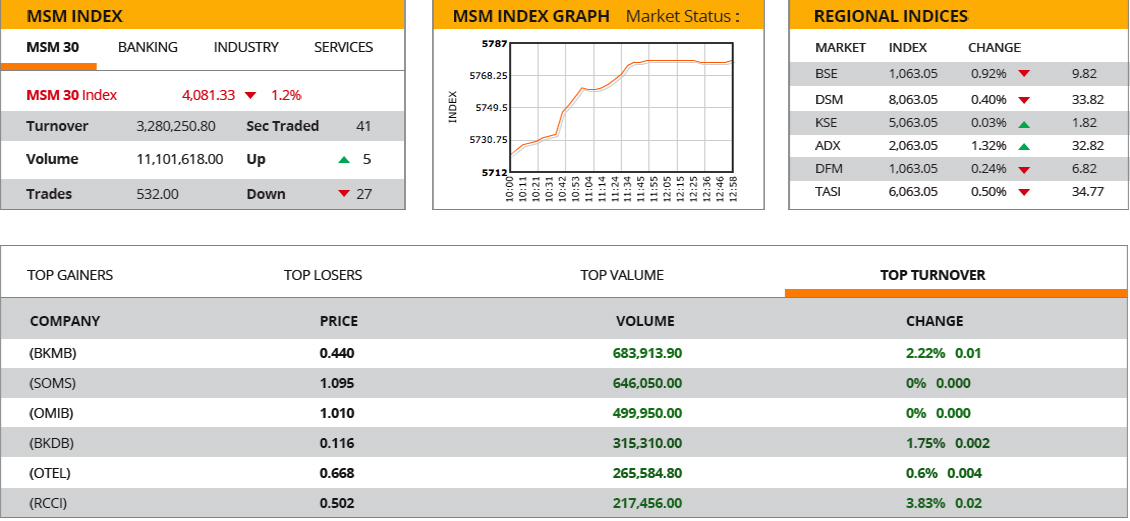Click SOMS volume 646,050.00
Screen dimensions: 1130x521
click(647, 383)
